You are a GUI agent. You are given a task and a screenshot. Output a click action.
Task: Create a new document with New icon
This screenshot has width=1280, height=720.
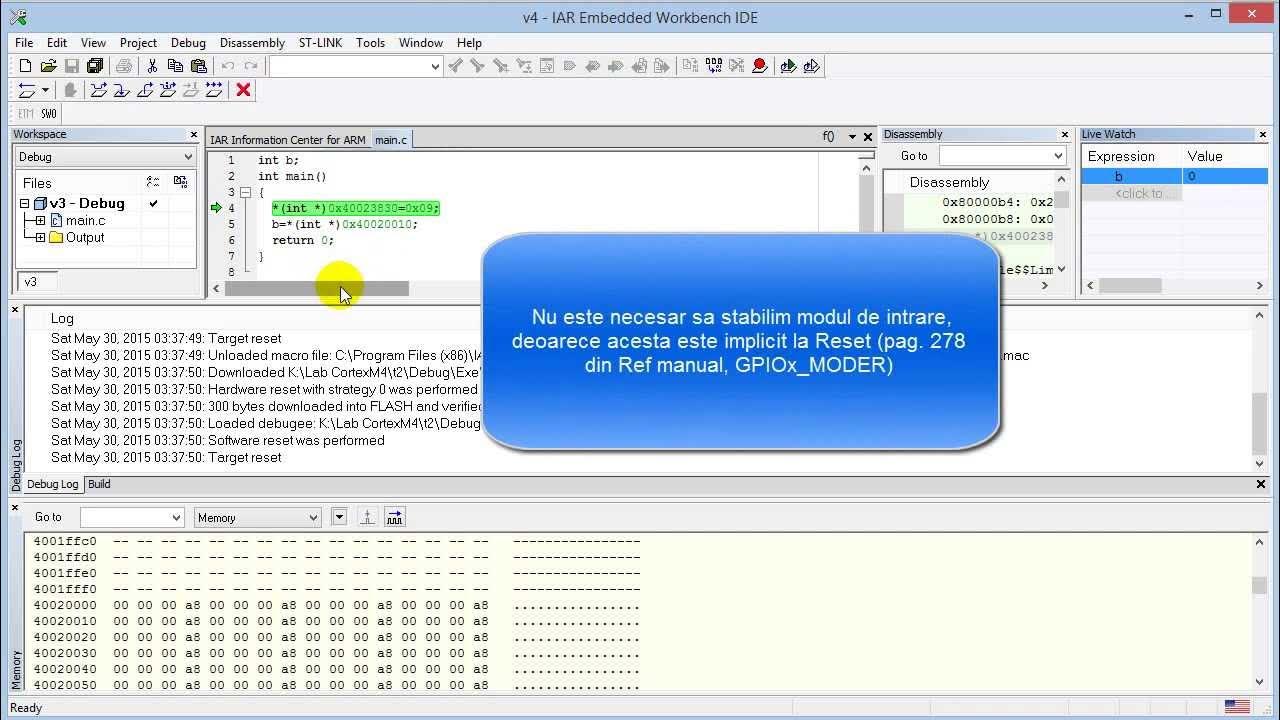[26, 66]
